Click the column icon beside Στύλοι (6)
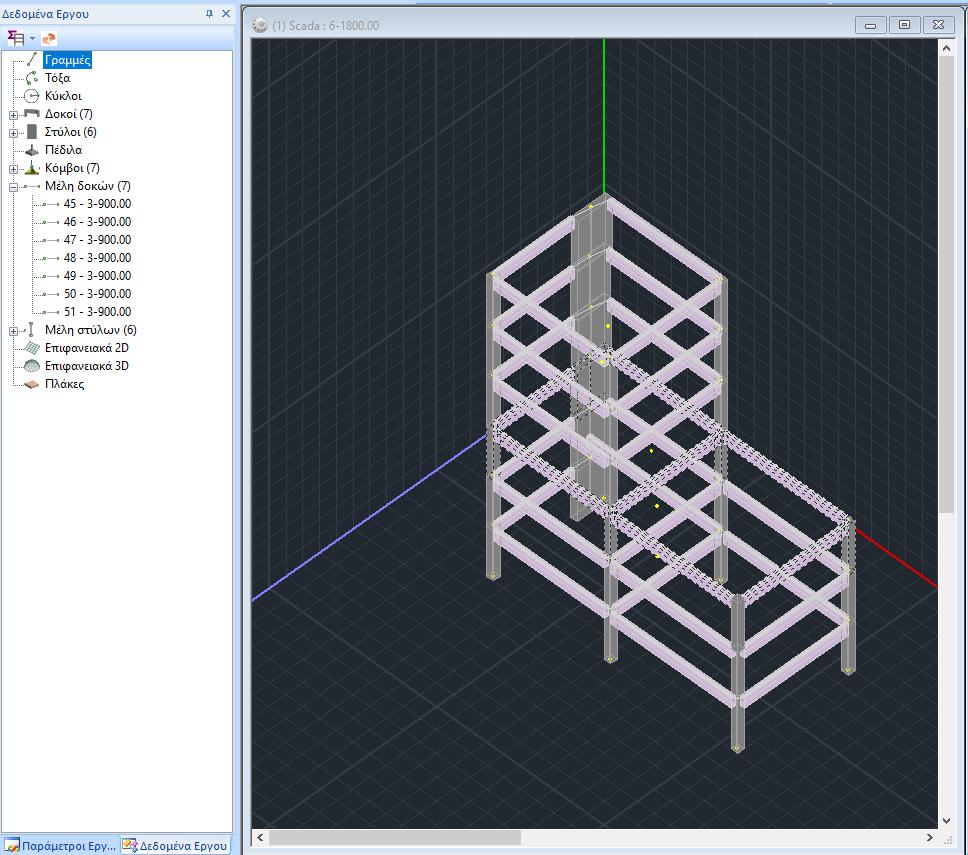Image resolution: width=968 pixels, height=855 pixels. [x=32, y=131]
